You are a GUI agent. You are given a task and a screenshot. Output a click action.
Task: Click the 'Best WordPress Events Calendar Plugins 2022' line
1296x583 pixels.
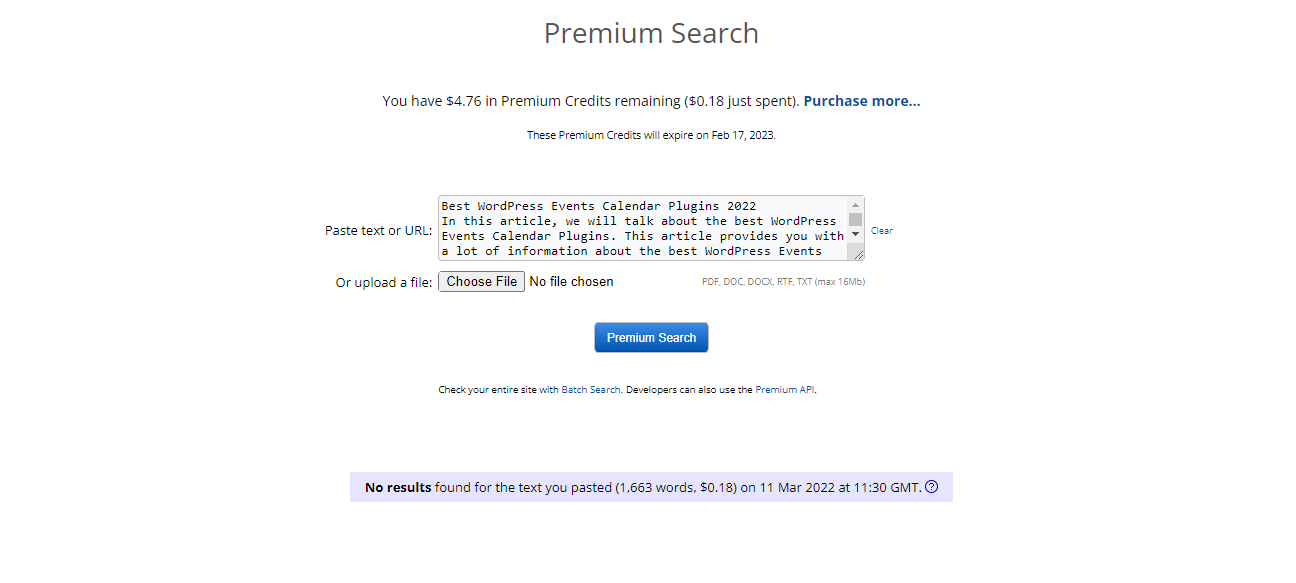point(598,206)
